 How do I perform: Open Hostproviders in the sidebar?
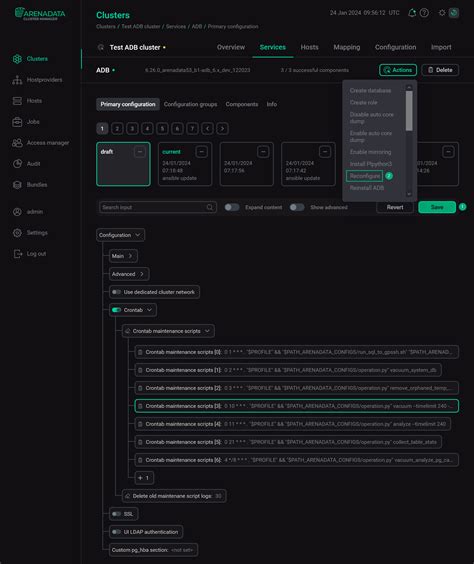(17, 80)
